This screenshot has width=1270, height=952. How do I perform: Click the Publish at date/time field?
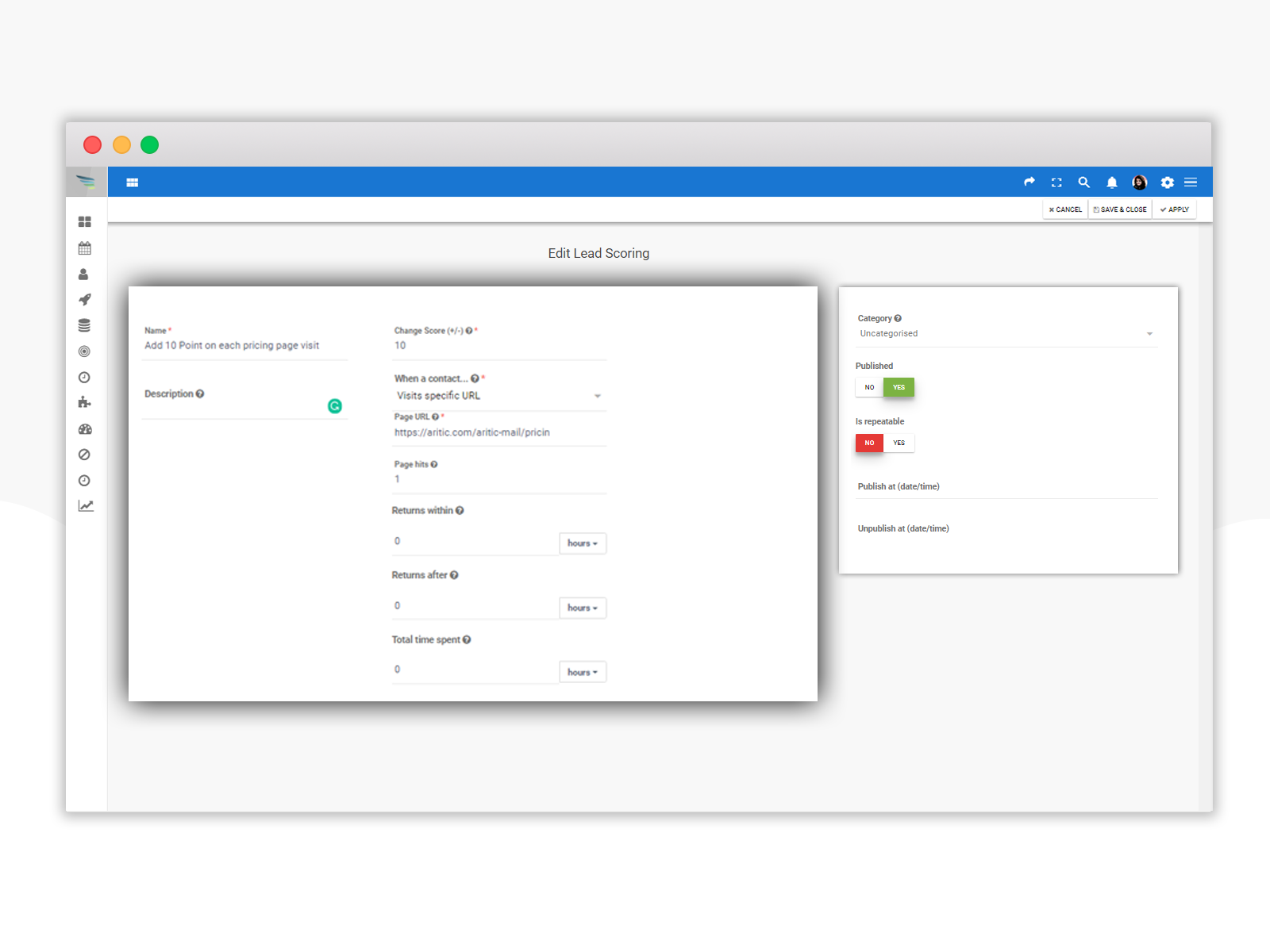pos(1006,487)
